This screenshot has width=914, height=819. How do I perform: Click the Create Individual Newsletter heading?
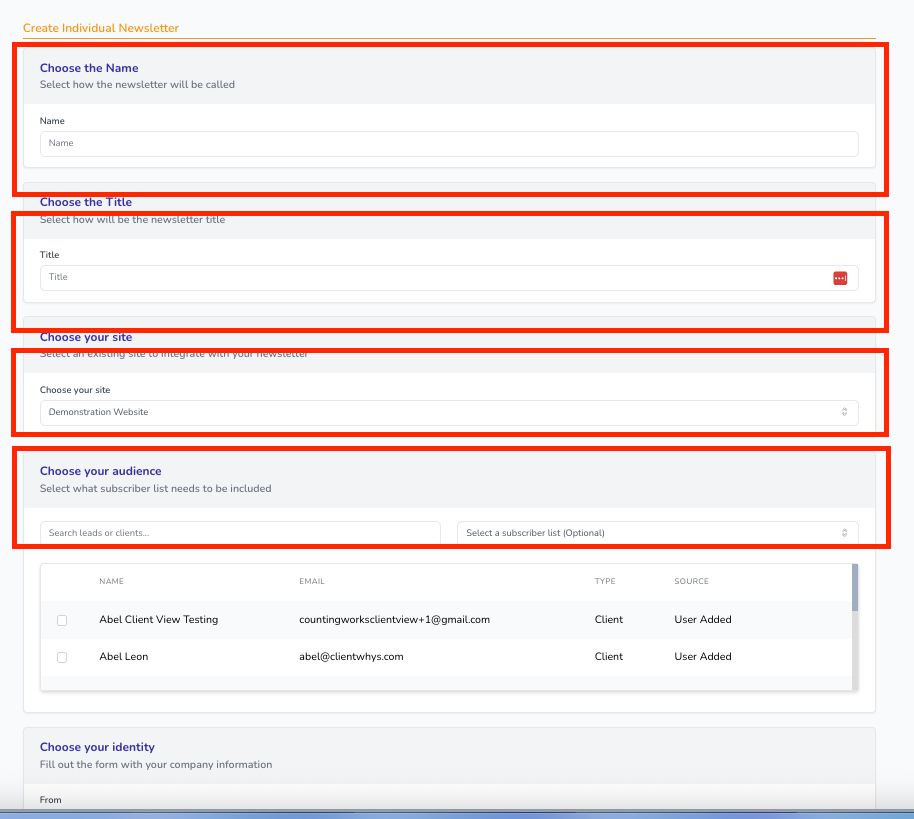(x=101, y=28)
